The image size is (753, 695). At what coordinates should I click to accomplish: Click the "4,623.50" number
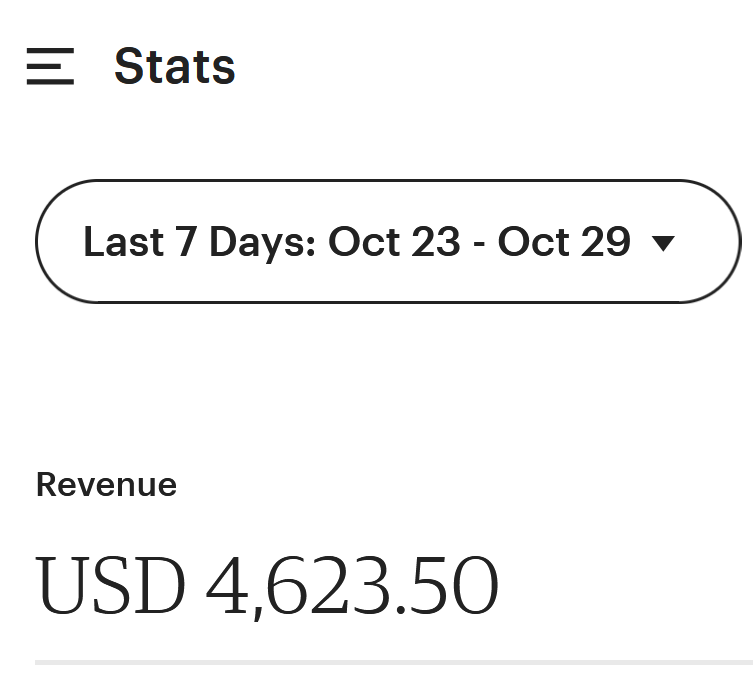point(352,586)
